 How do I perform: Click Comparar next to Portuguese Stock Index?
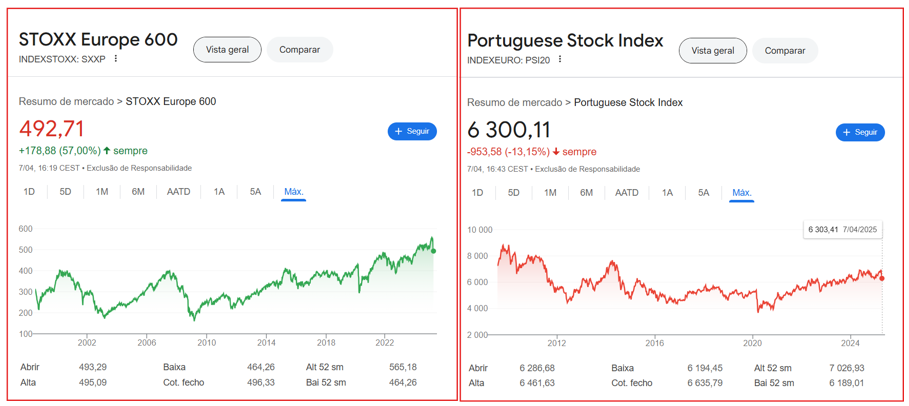[x=785, y=50]
